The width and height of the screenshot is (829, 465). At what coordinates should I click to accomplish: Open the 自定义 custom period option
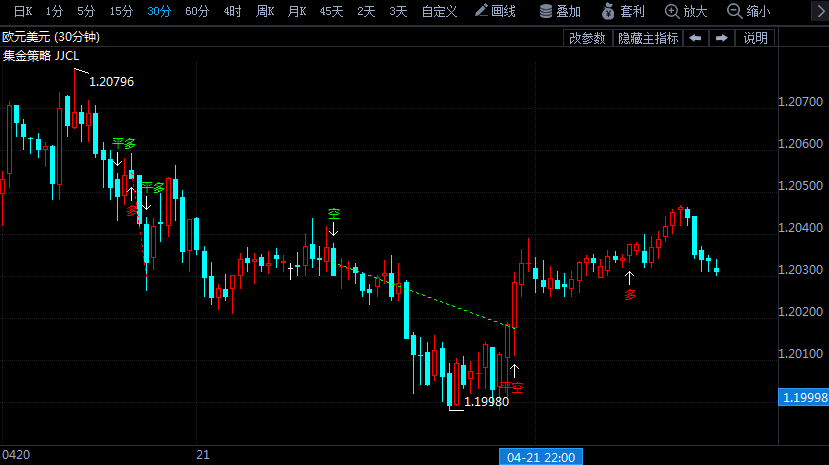point(439,11)
